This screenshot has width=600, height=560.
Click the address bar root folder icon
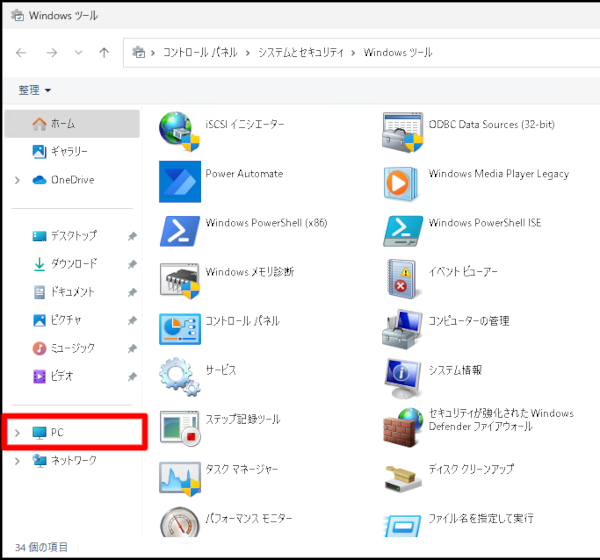(139, 52)
